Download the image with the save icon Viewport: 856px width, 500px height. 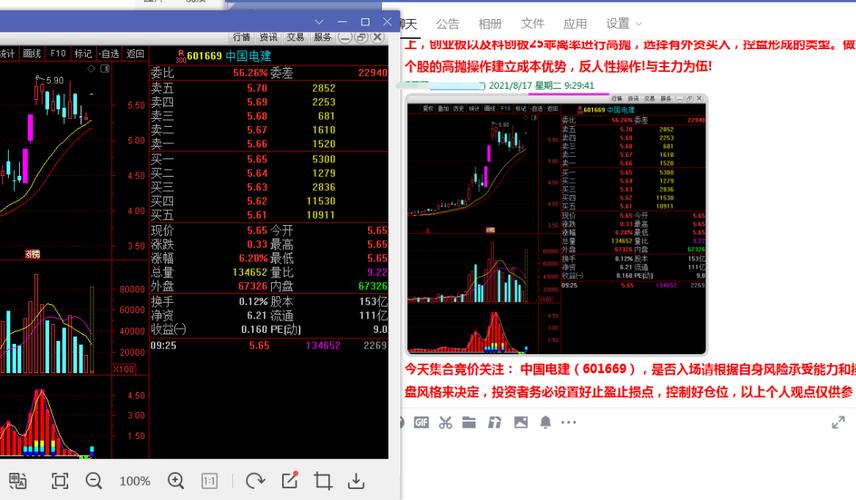[x=356, y=481]
